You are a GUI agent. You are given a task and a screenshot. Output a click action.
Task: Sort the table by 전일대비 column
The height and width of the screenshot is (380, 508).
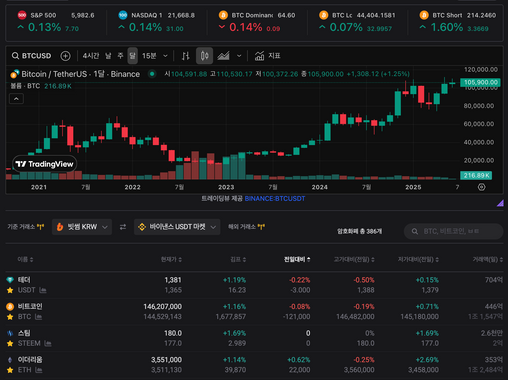coord(297,259)
